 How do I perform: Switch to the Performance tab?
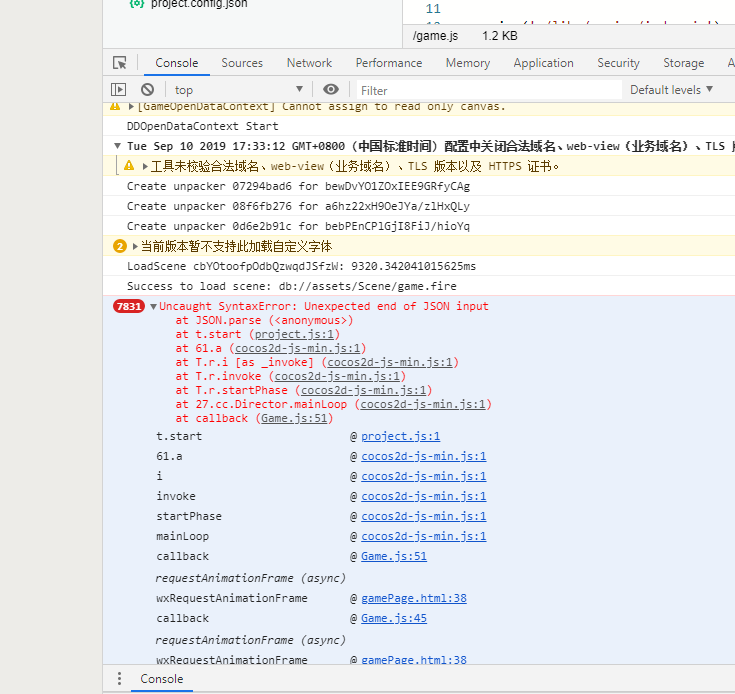coord(389,63)
